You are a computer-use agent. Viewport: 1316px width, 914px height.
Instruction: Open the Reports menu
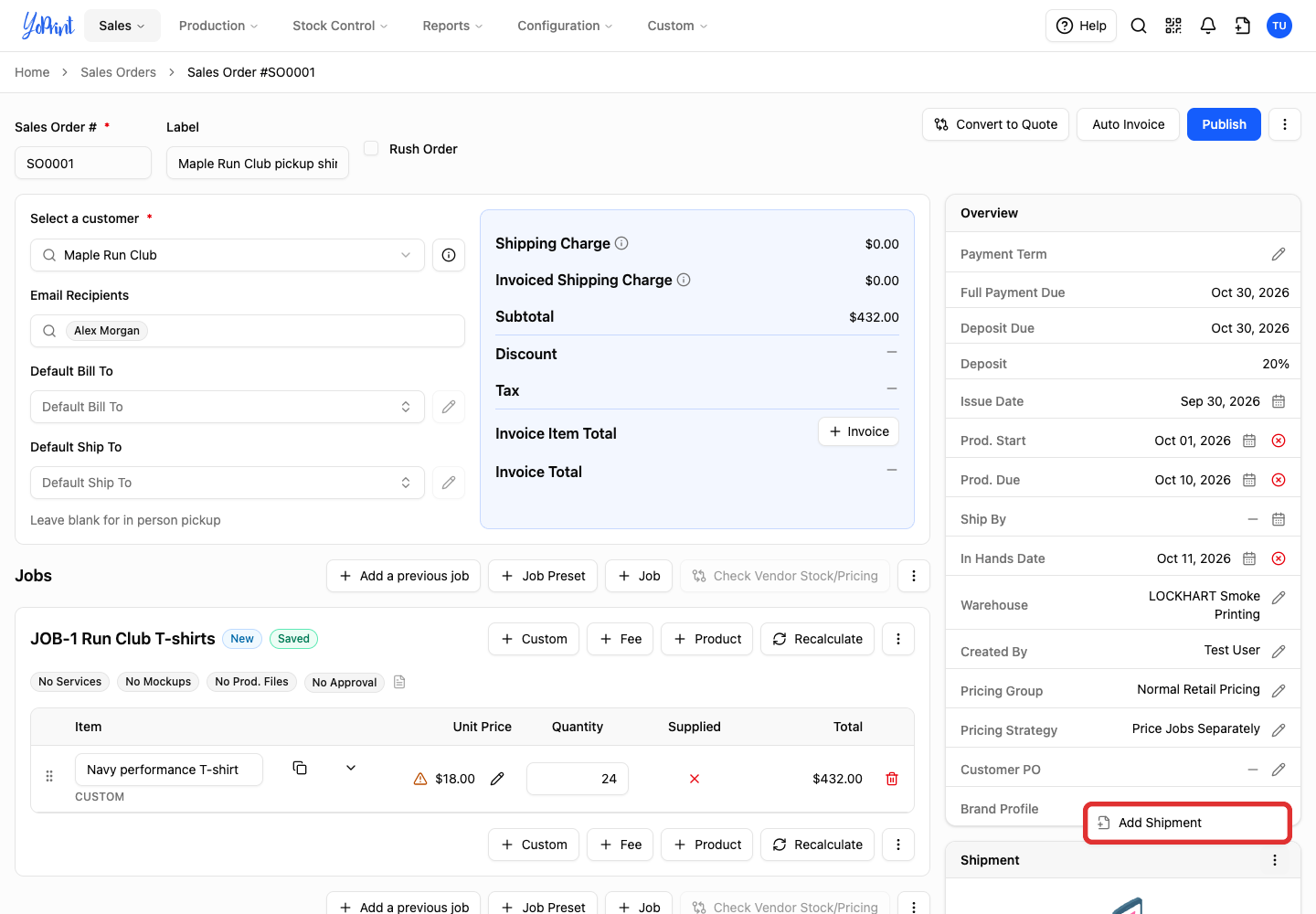pyautogui.click(x=452, y=26)
